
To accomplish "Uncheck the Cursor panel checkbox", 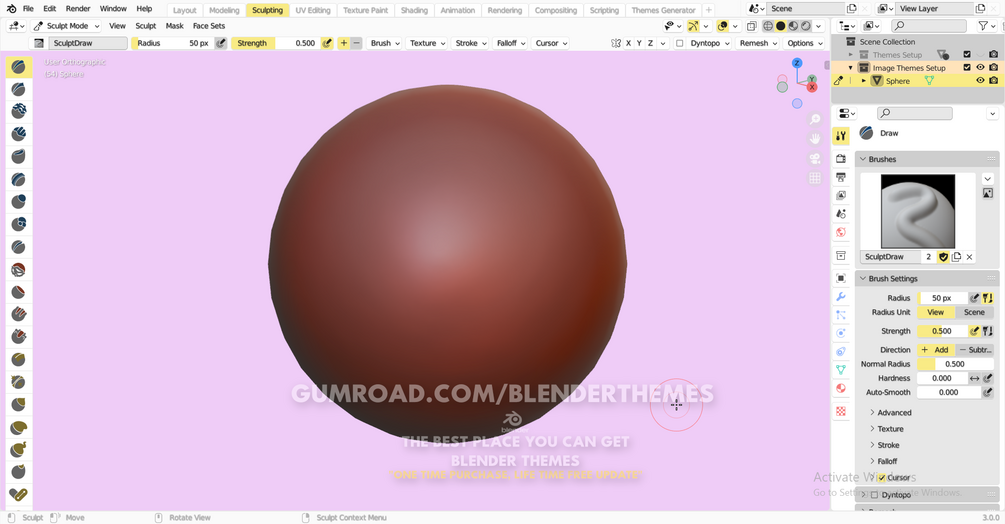I will [881, 478].
